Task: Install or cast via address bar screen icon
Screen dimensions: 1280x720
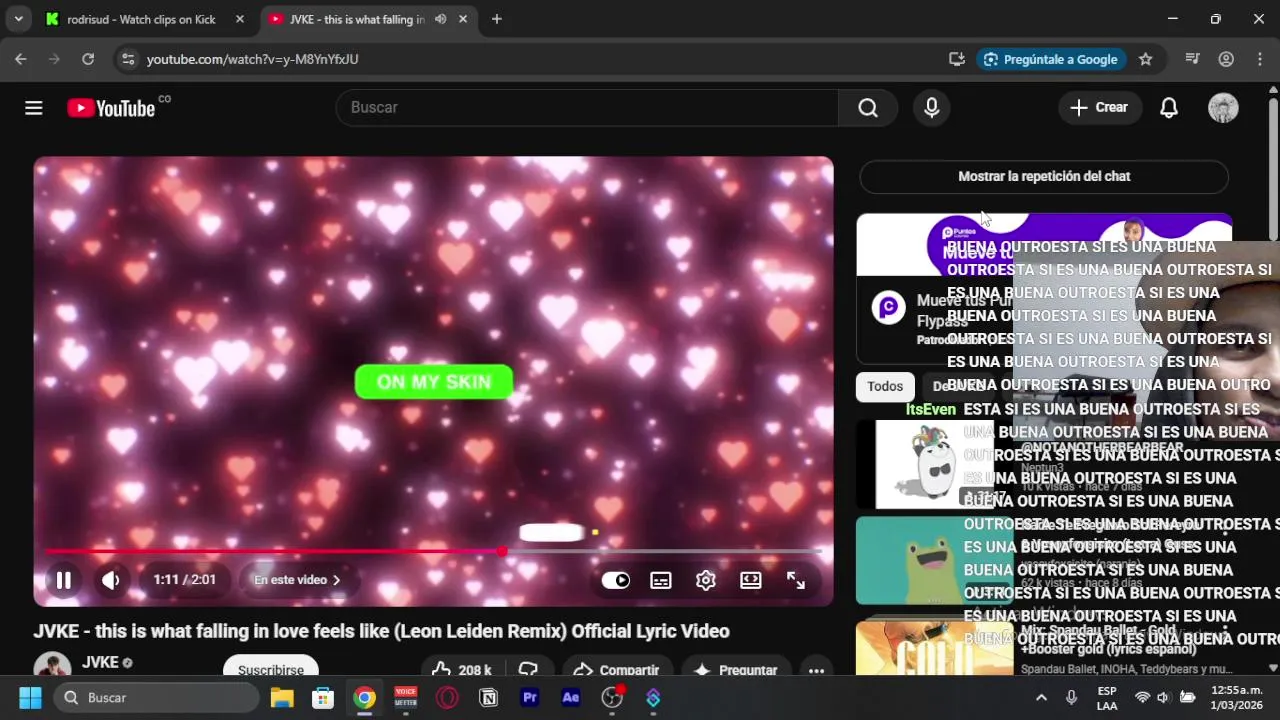Action: tap(957, 59)
